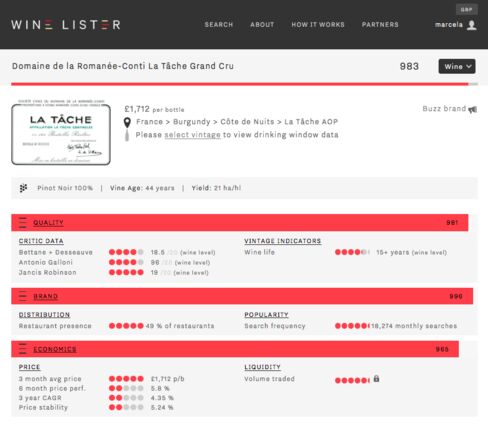Click the Buzz brand megaphone icon

tap(473, 109)
